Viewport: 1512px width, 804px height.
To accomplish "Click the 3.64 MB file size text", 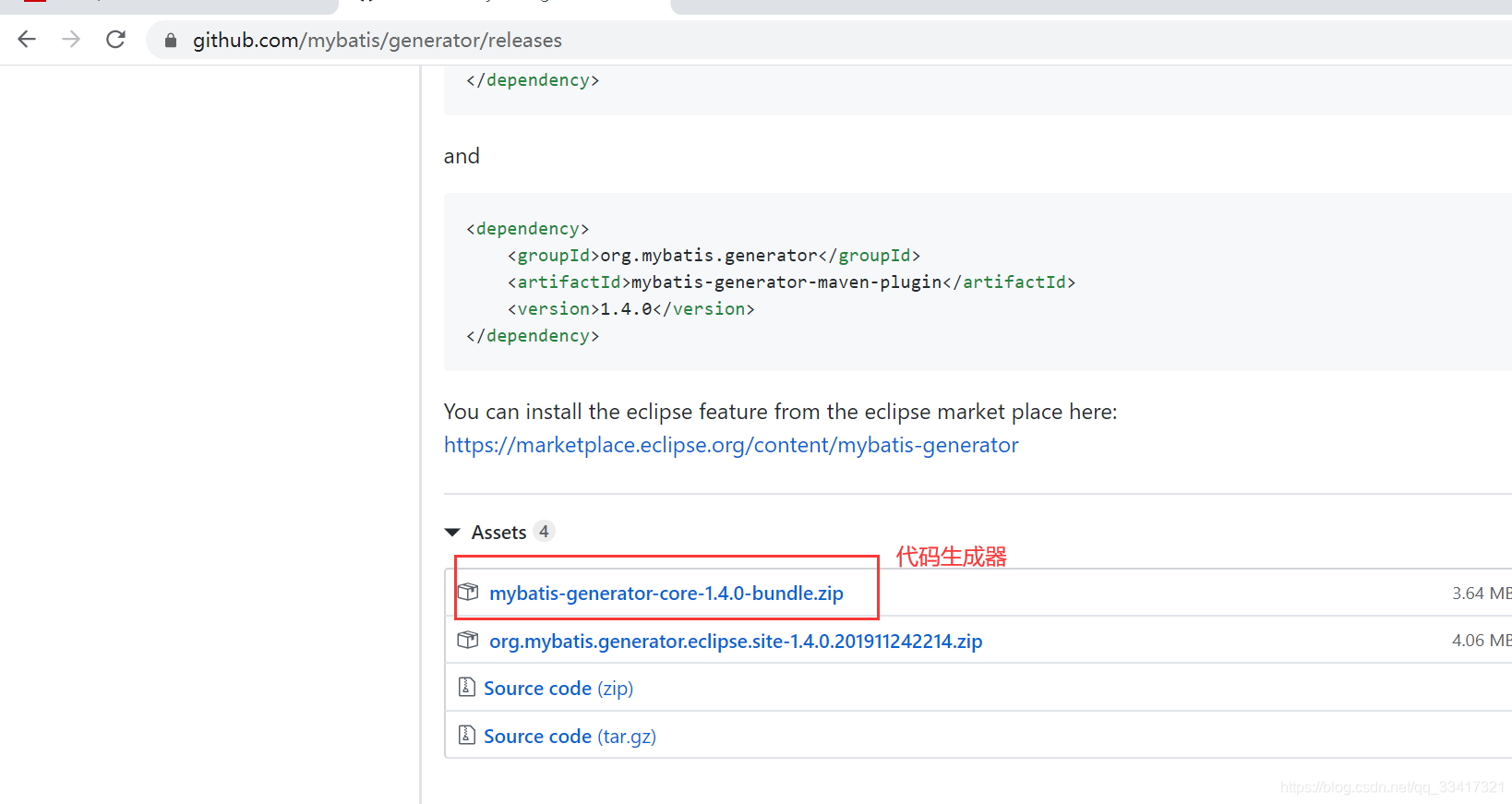I will 1482,594.
